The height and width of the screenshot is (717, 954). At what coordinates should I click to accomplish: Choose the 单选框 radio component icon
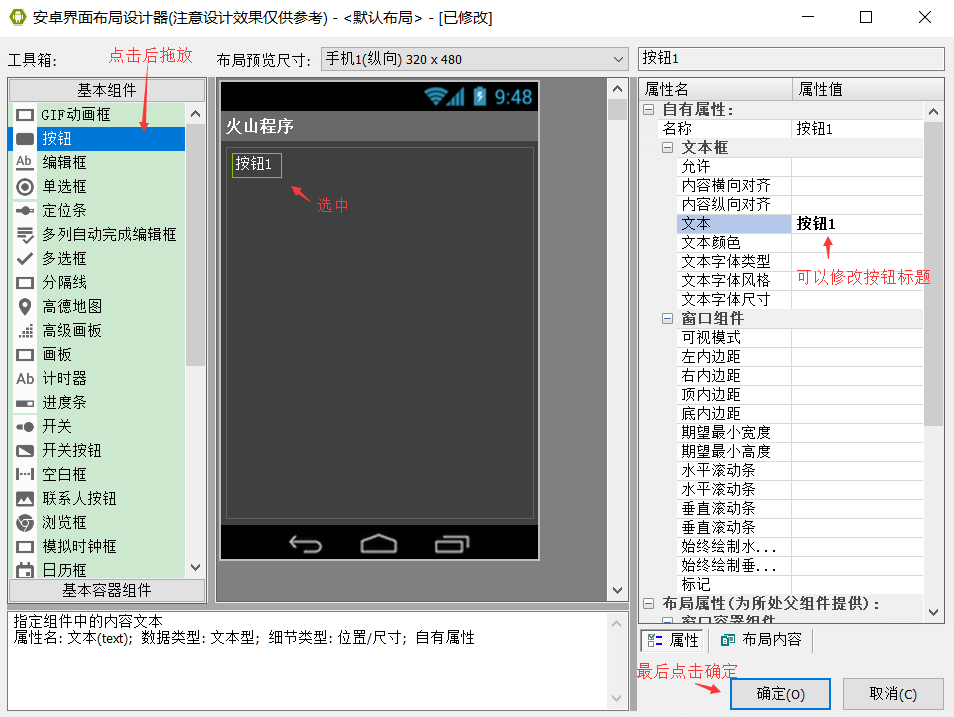coord(25,187)
